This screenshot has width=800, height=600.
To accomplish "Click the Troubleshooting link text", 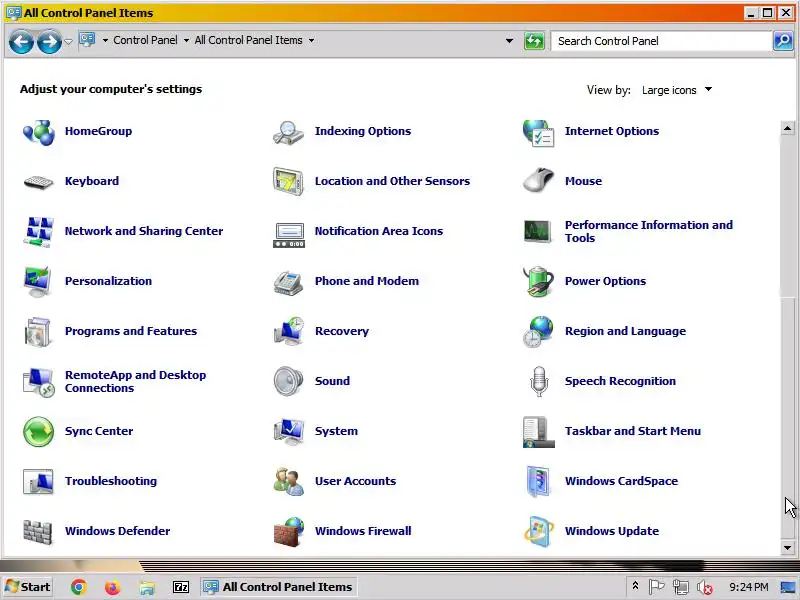I will (111, 481).
